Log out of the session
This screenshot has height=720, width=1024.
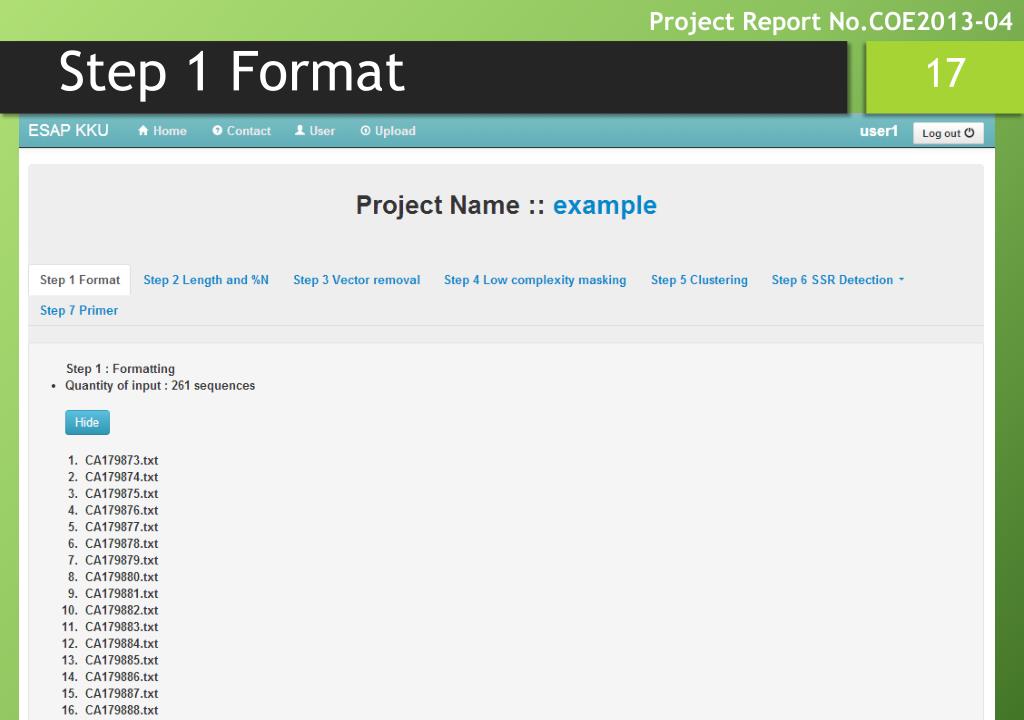click(948, 133)
